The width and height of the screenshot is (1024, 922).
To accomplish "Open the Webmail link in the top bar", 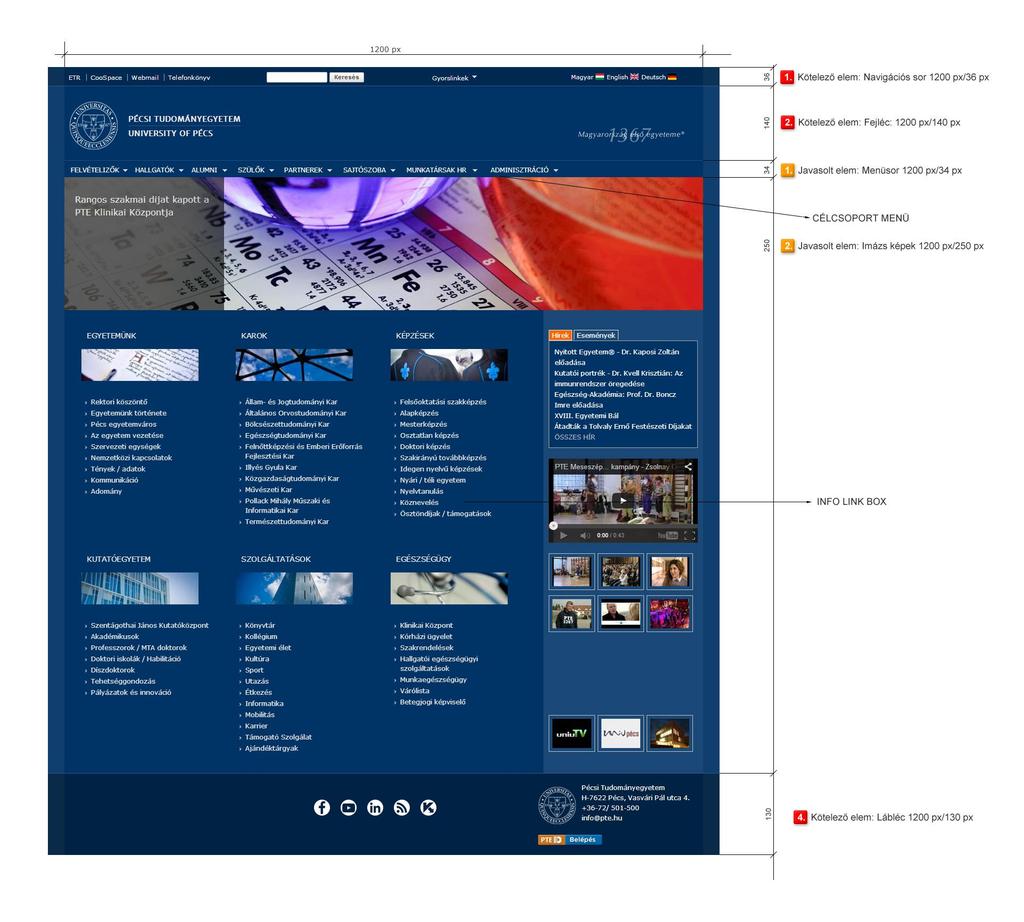I will [145, 78].
